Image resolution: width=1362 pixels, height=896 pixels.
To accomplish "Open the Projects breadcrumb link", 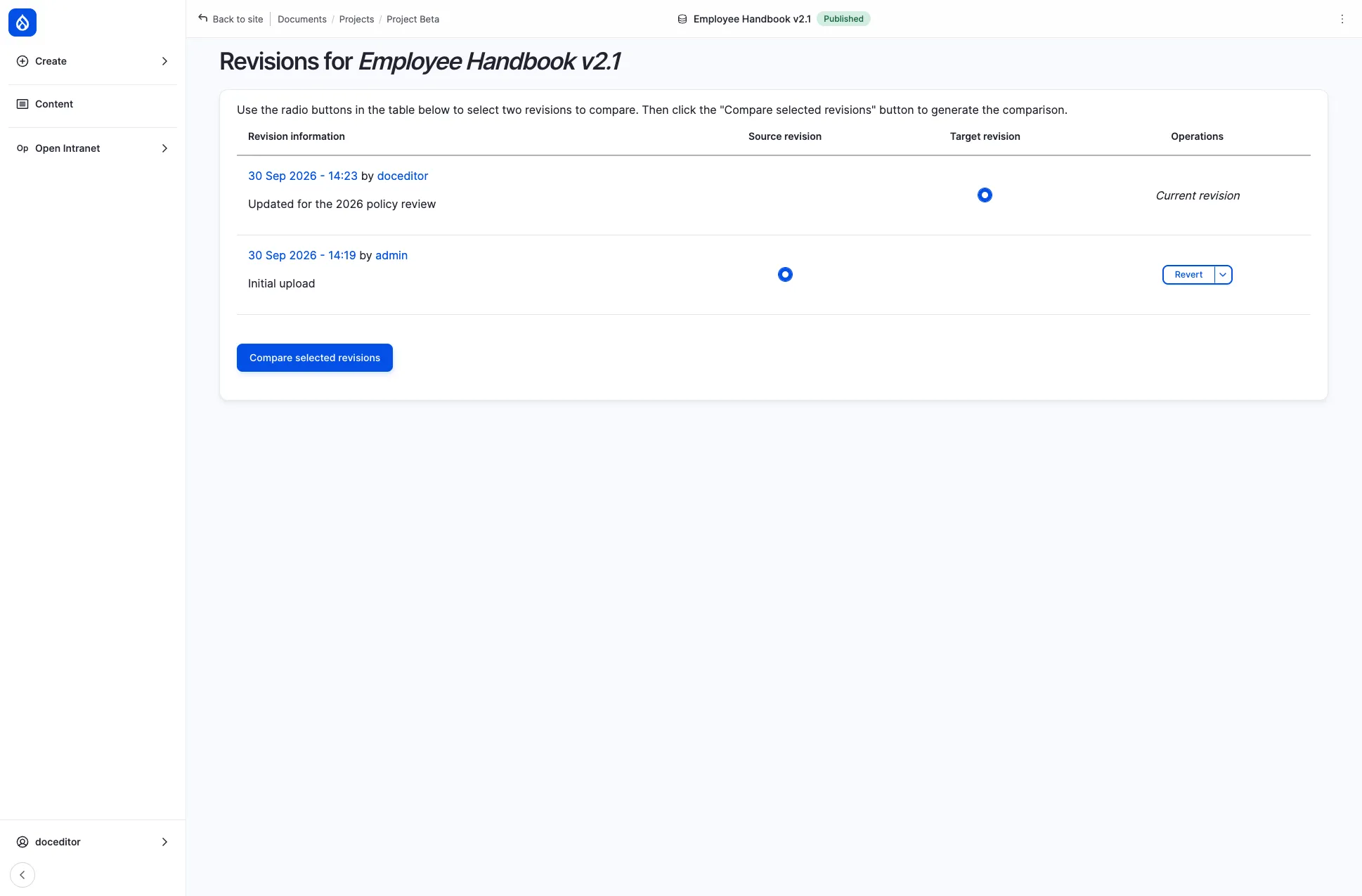I will click(x=356, y=19).
